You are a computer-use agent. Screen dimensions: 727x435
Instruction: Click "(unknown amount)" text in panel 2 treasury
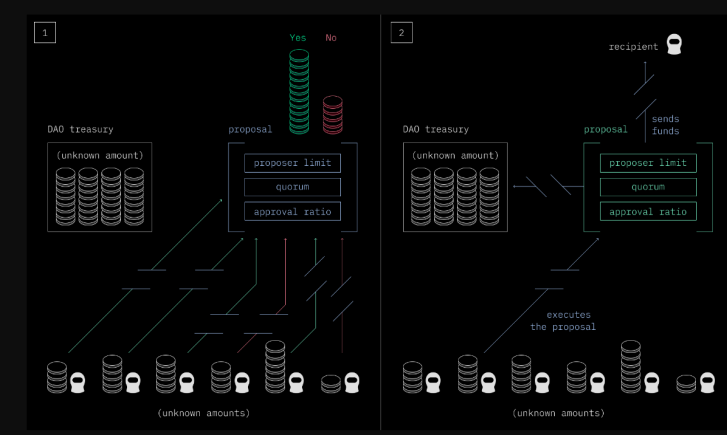[x=455, y=155]
